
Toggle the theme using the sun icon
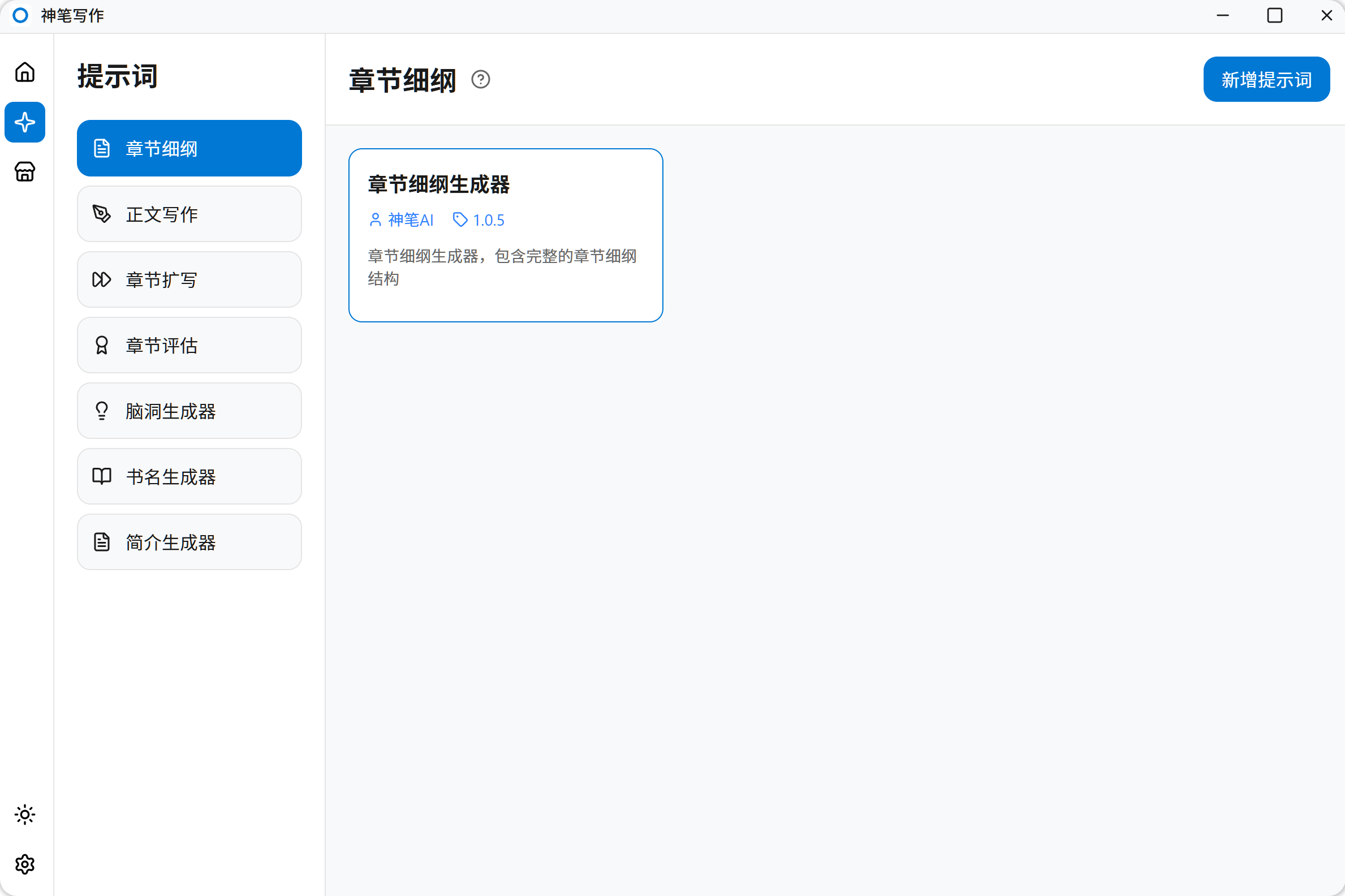[x=24, y=815]
